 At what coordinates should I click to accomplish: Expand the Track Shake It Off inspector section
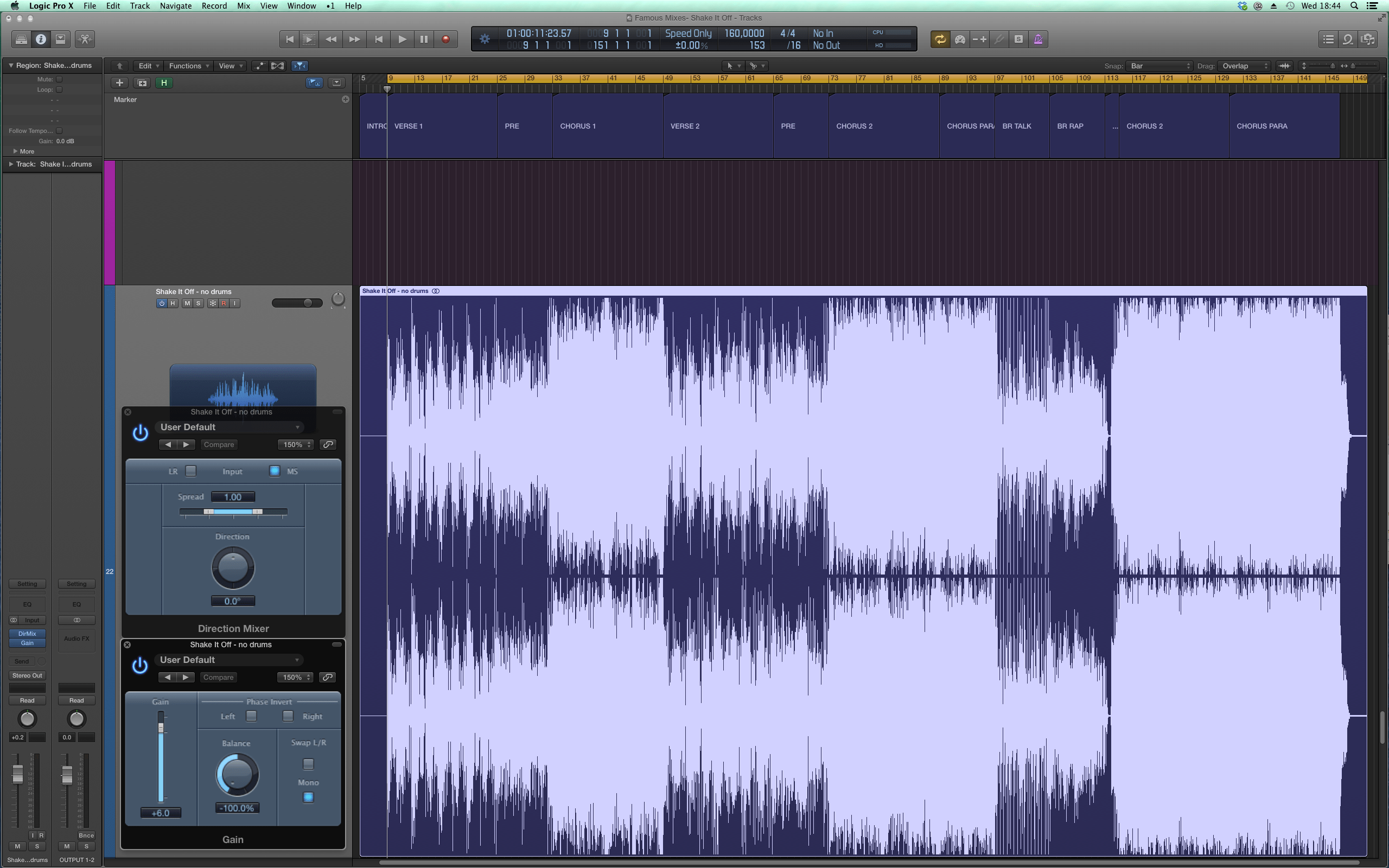pyautogui.click(x=10, y=164)
